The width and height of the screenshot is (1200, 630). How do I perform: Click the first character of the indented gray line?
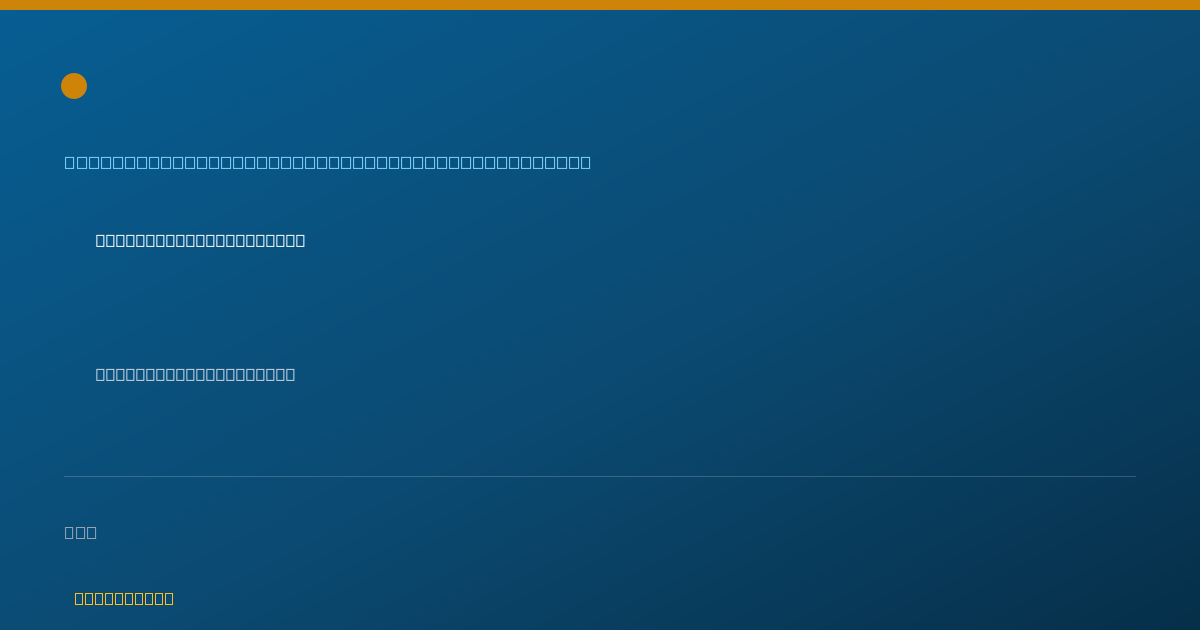pyautogui.click(x=101, y=374)
